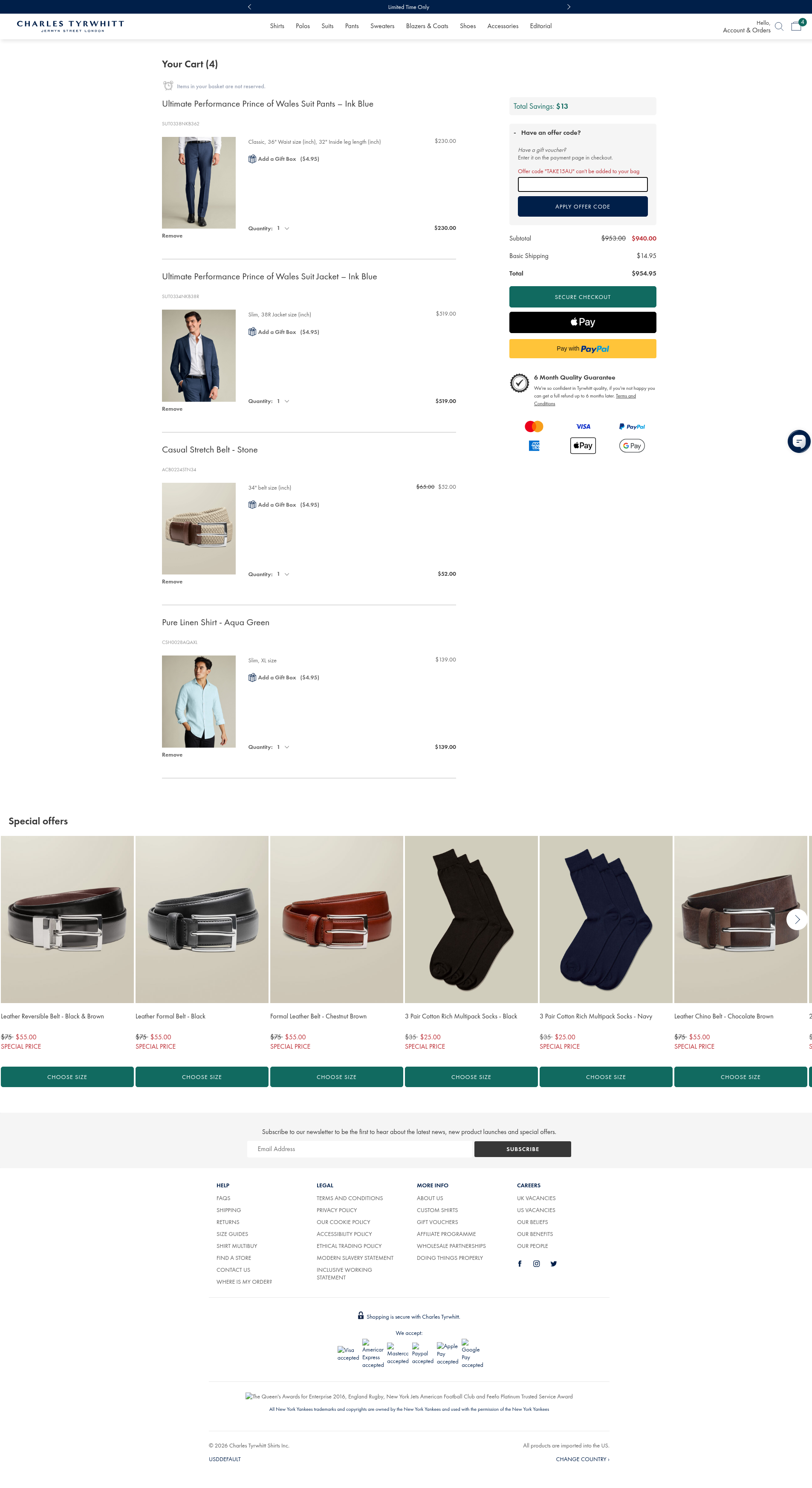
Task: Collapse the 'Have an offer code?' section
Action: click(547, 133)
